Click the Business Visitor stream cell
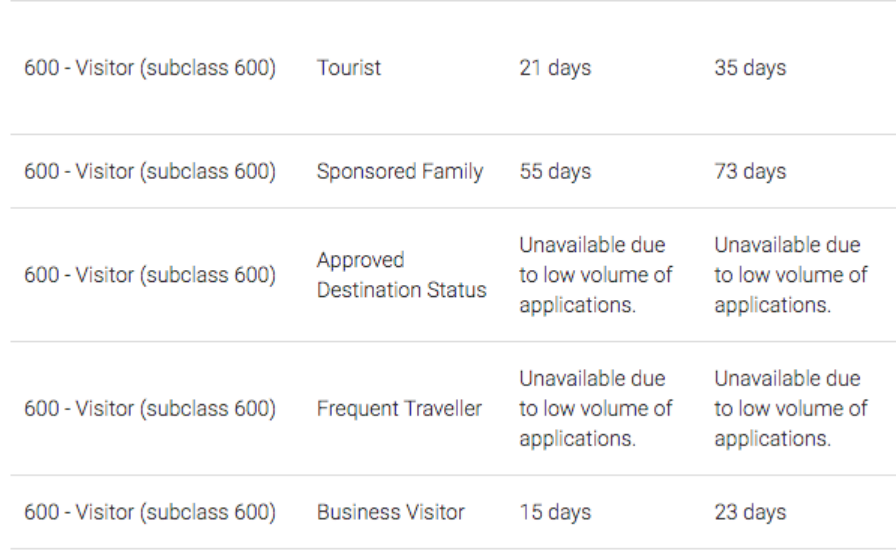 (x=391, y=512)
